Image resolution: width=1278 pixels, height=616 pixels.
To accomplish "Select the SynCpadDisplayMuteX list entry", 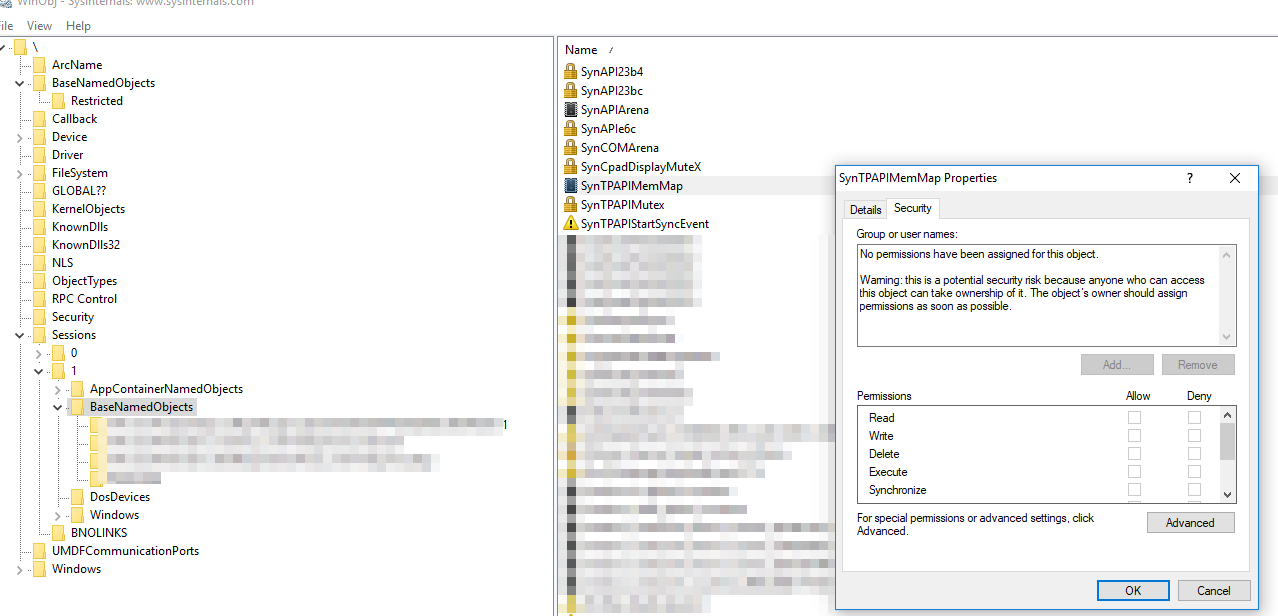I will click(x=641, y=167).
